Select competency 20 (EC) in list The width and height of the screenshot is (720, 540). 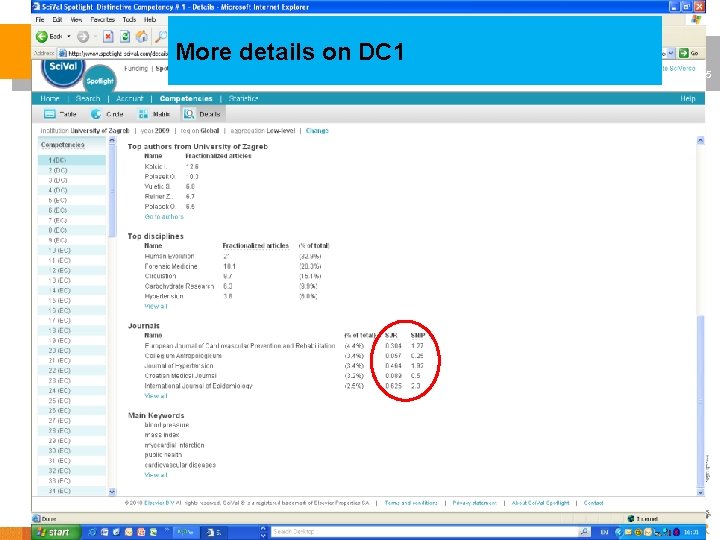click(72, 350)
